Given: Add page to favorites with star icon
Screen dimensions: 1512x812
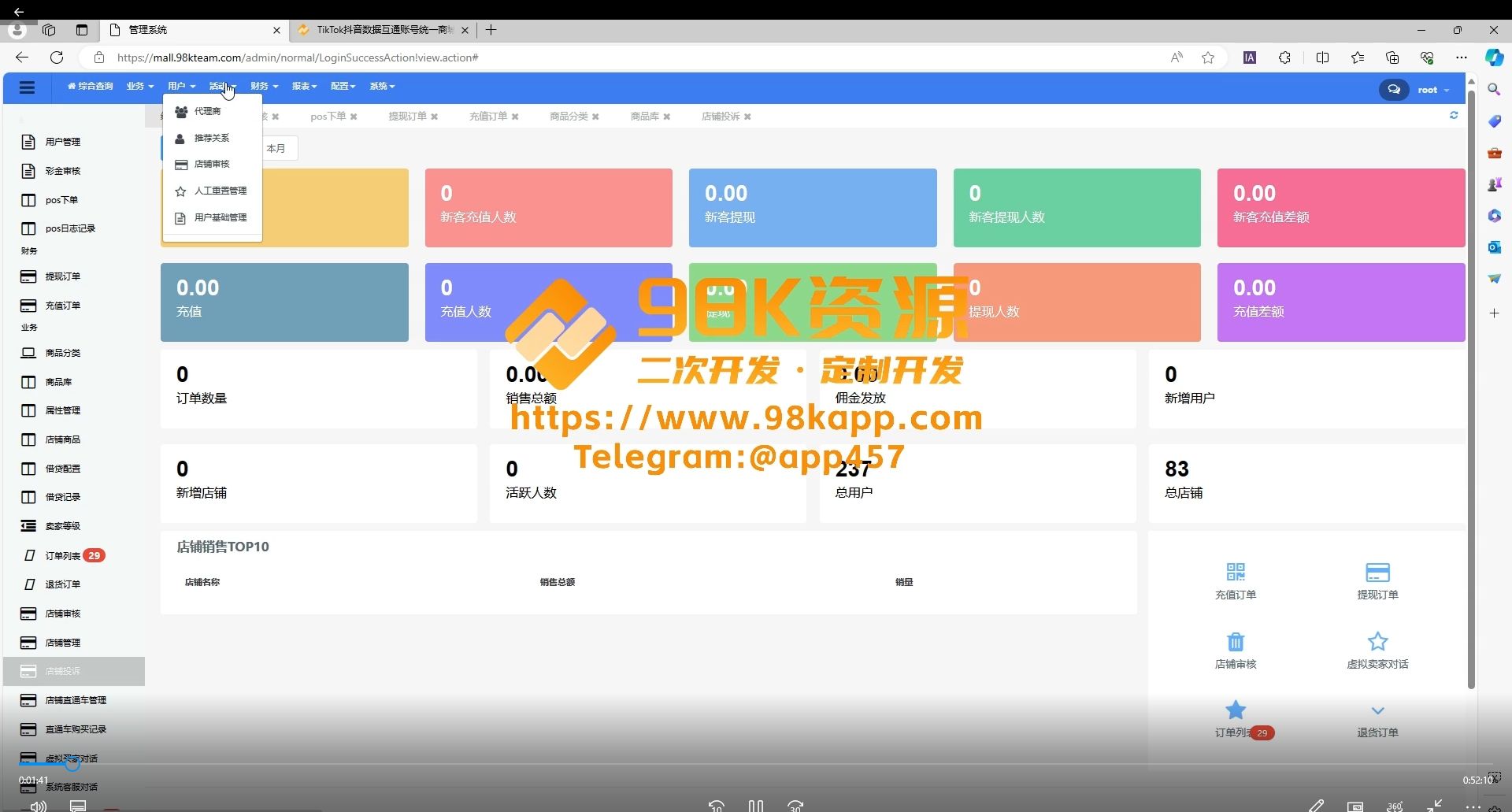Looking at the screenshot, I should pos(1208,57).
